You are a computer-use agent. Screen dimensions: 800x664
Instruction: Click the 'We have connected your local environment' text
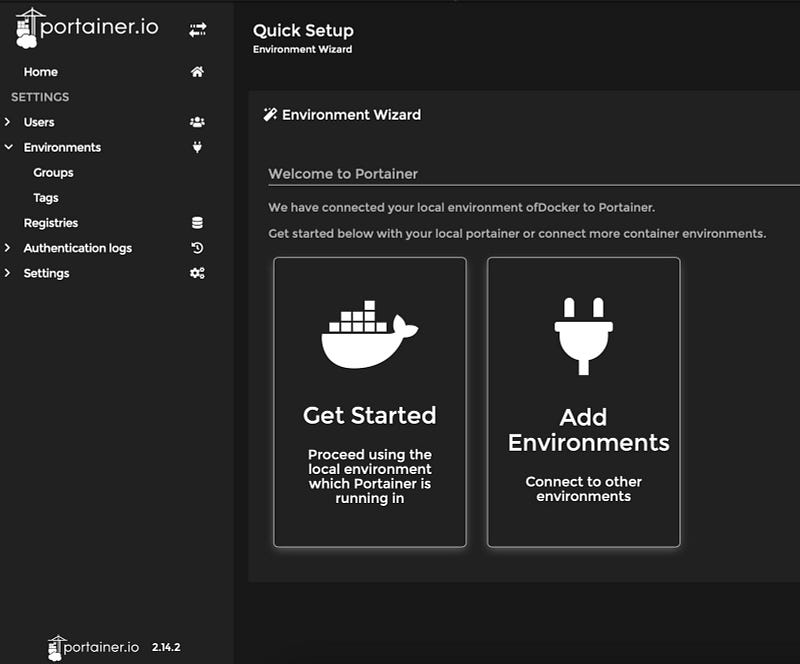click(462, 208)
